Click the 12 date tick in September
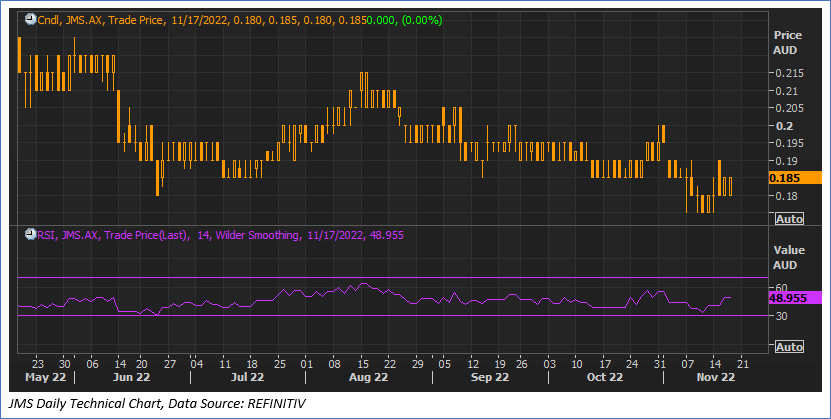Image resolution: width=831 pixels, height=419 pixels. (x=473, y=364)
